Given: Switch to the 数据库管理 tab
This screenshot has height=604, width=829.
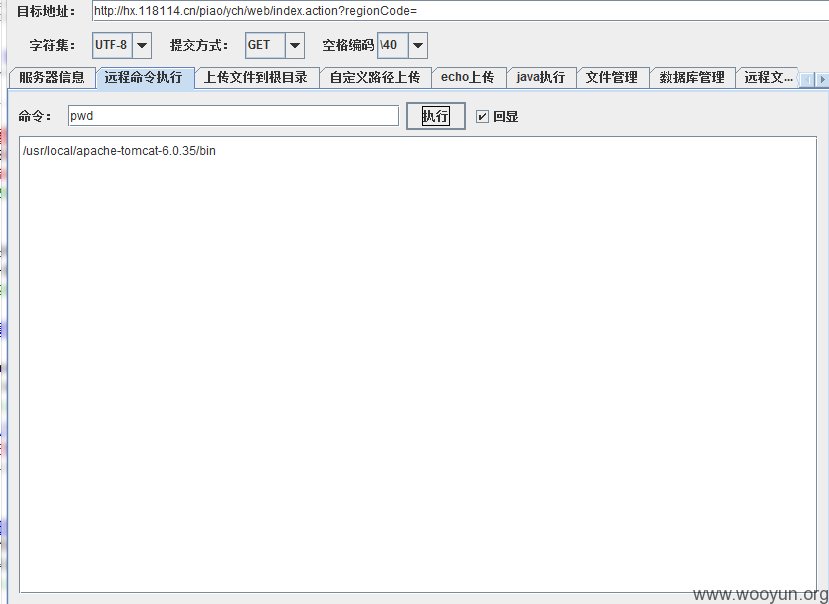Looking at the screenshot, I should pos(692,78).
